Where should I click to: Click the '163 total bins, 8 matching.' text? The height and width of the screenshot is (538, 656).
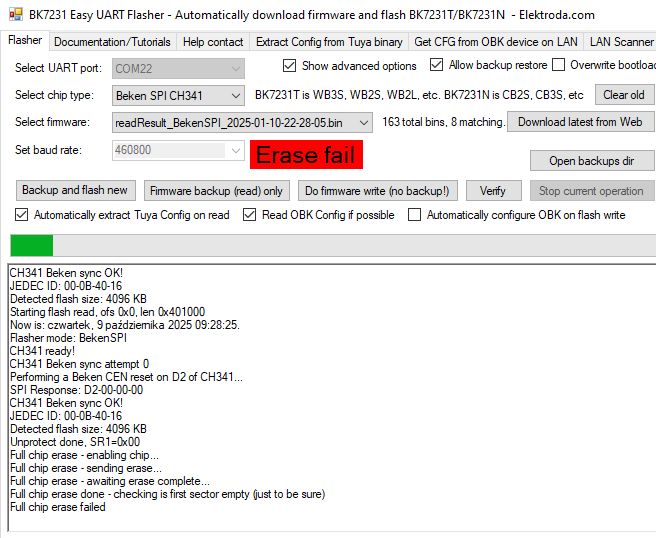click(443, 122)
